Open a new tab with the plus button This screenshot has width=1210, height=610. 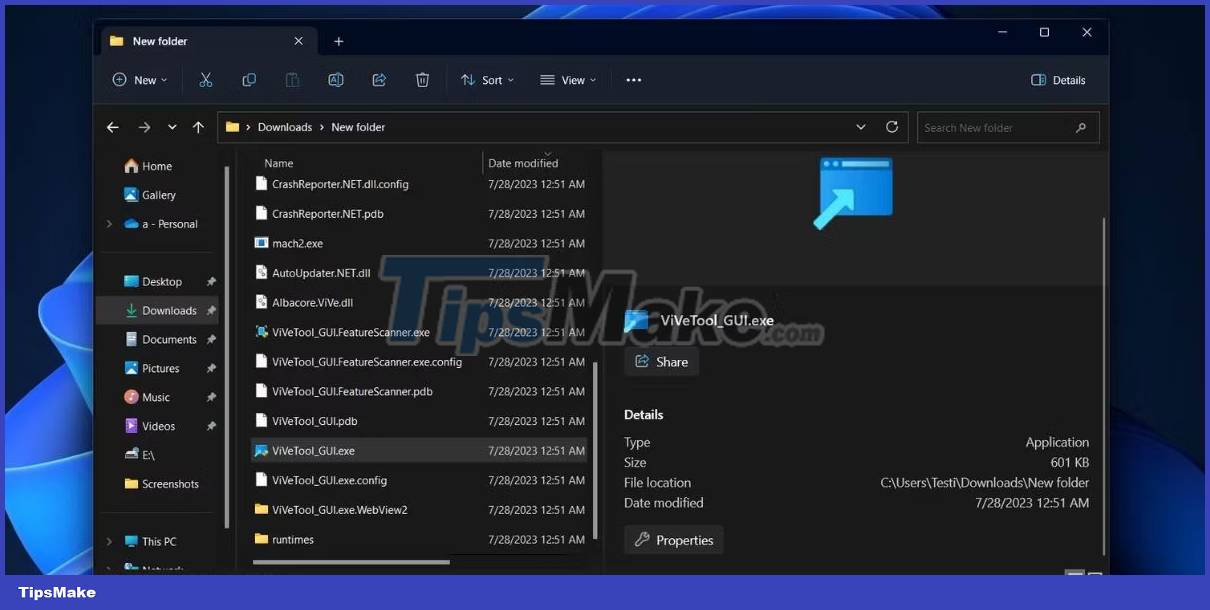click(338, 41)
